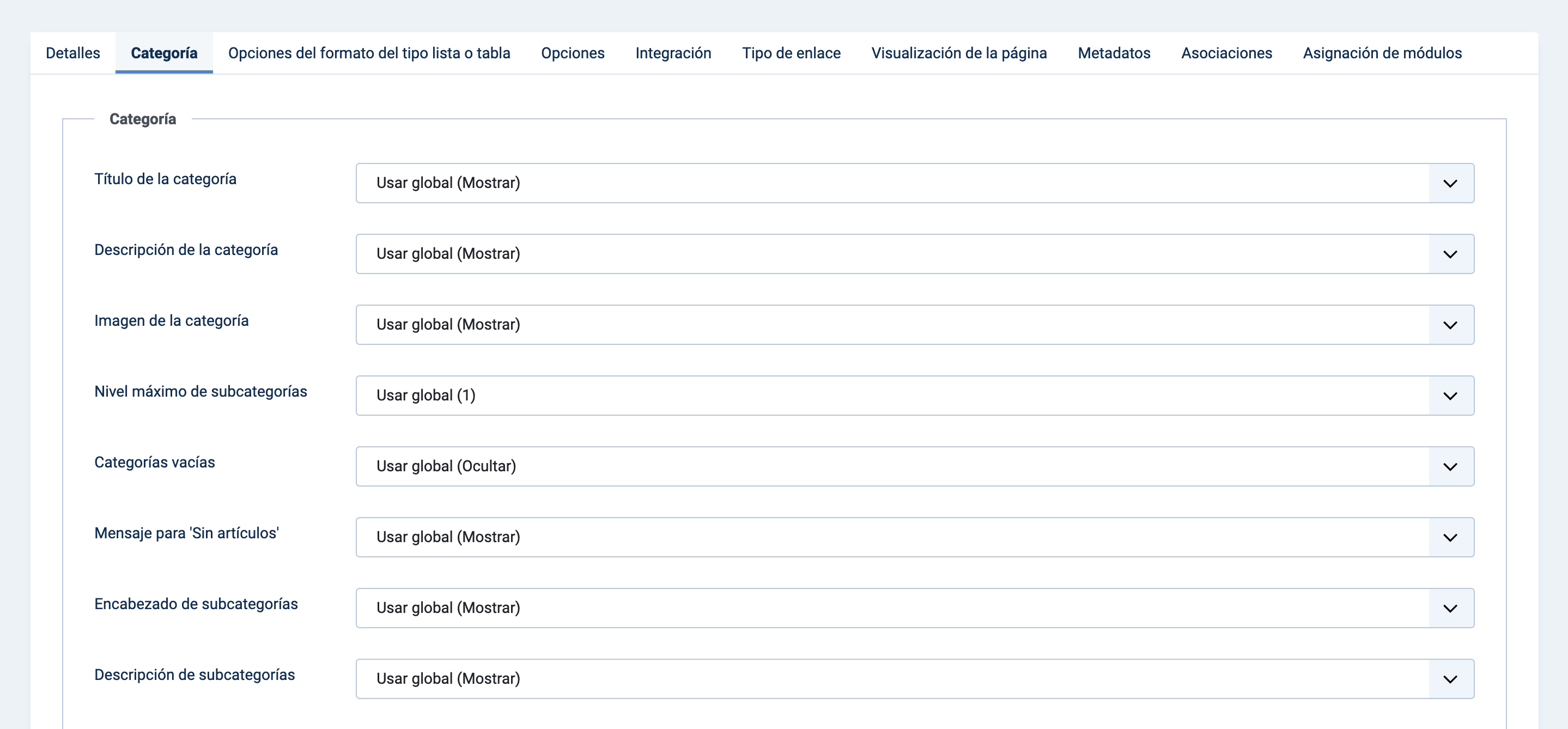Switch to the Metadatos tab

[1114, 53]
